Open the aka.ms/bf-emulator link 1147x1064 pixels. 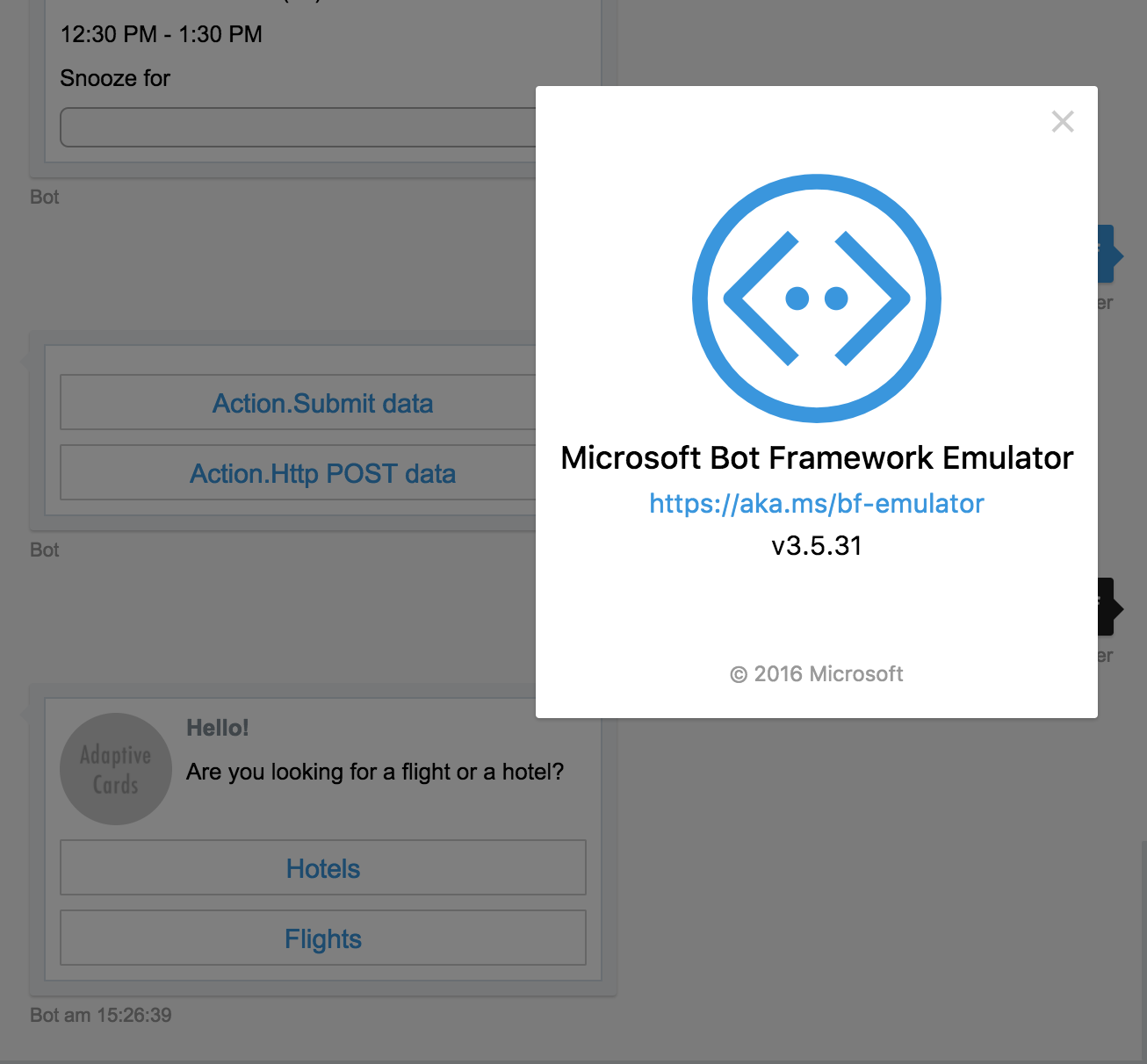pos(816,503)
